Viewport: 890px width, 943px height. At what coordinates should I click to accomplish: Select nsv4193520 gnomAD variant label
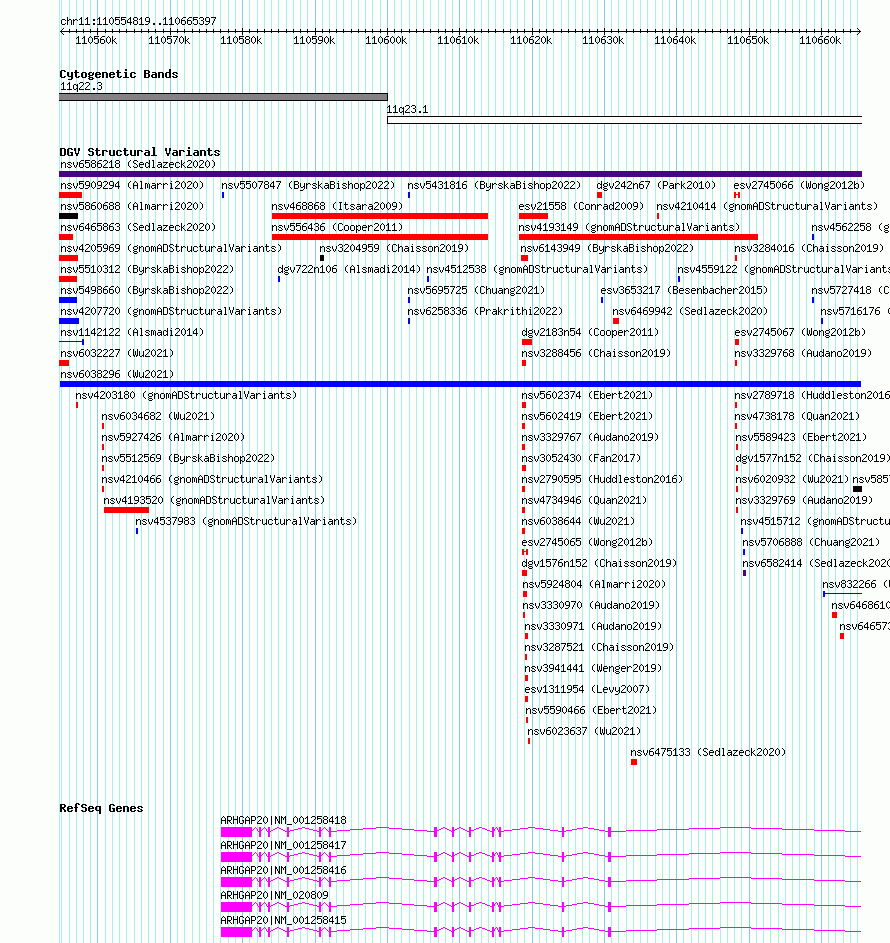(x=214, y=500)
